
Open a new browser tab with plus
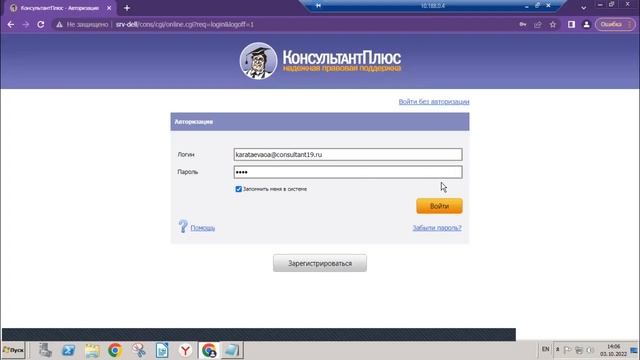pyautogui.click(x=127, y=8)
